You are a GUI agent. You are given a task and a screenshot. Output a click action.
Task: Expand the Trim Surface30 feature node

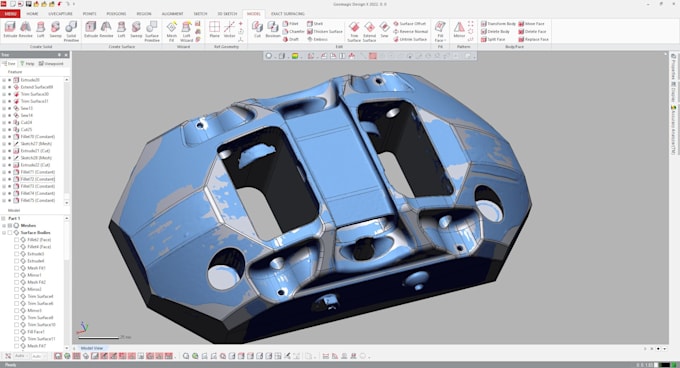click(x=4, y=94)
